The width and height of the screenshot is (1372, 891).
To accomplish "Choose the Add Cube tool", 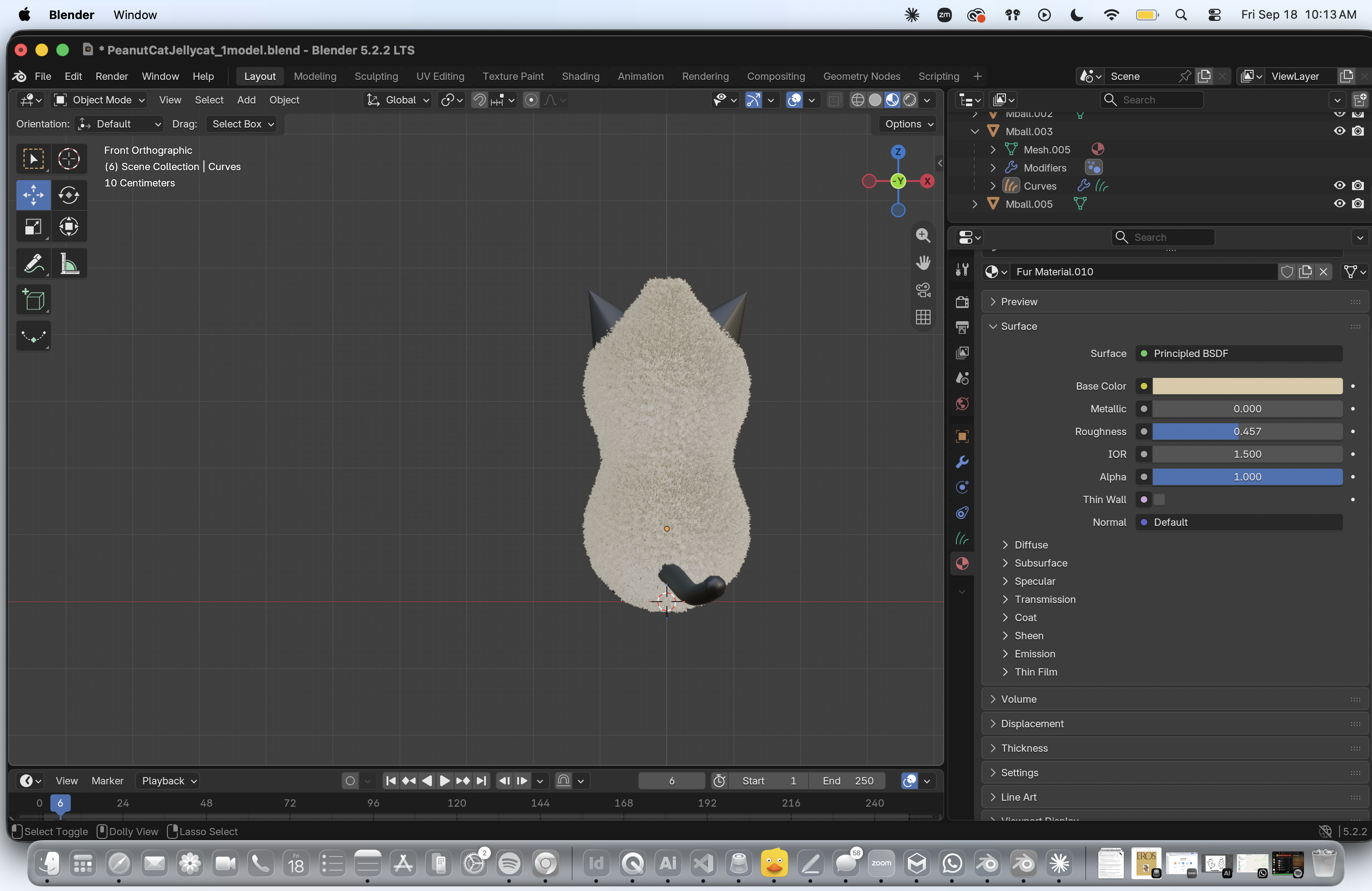I will (34, 300).
